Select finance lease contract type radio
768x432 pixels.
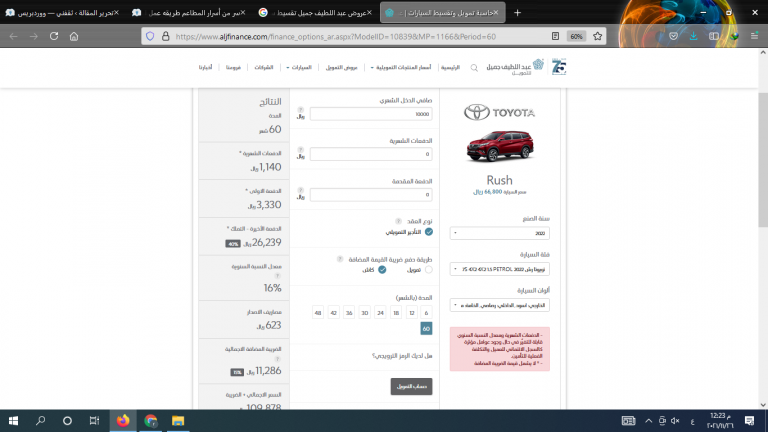point(429,232)
